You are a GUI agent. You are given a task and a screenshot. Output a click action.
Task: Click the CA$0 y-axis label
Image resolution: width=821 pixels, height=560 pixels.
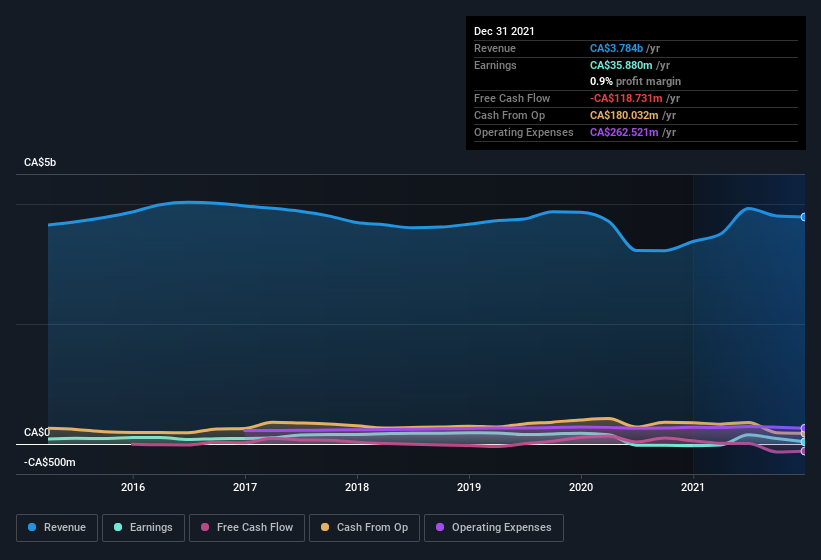tap(37, 432)
